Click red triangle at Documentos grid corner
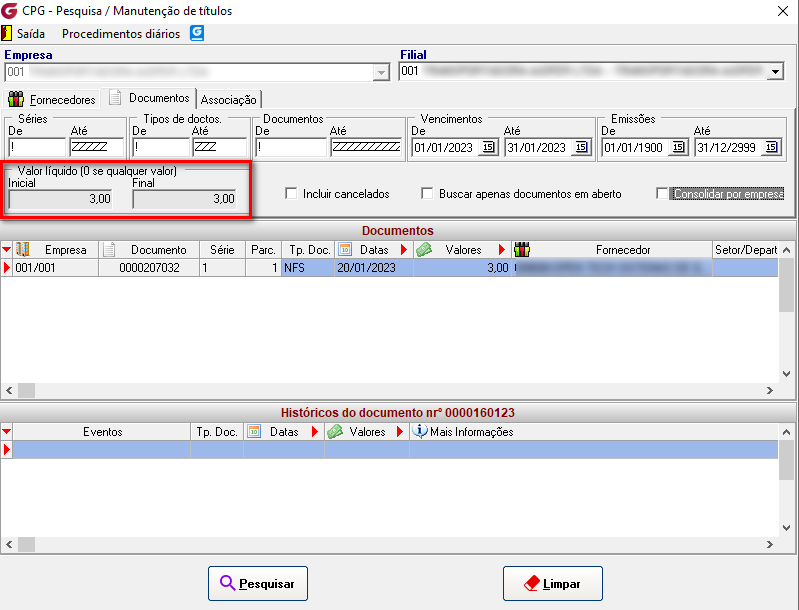 click(x=7, y=250)
